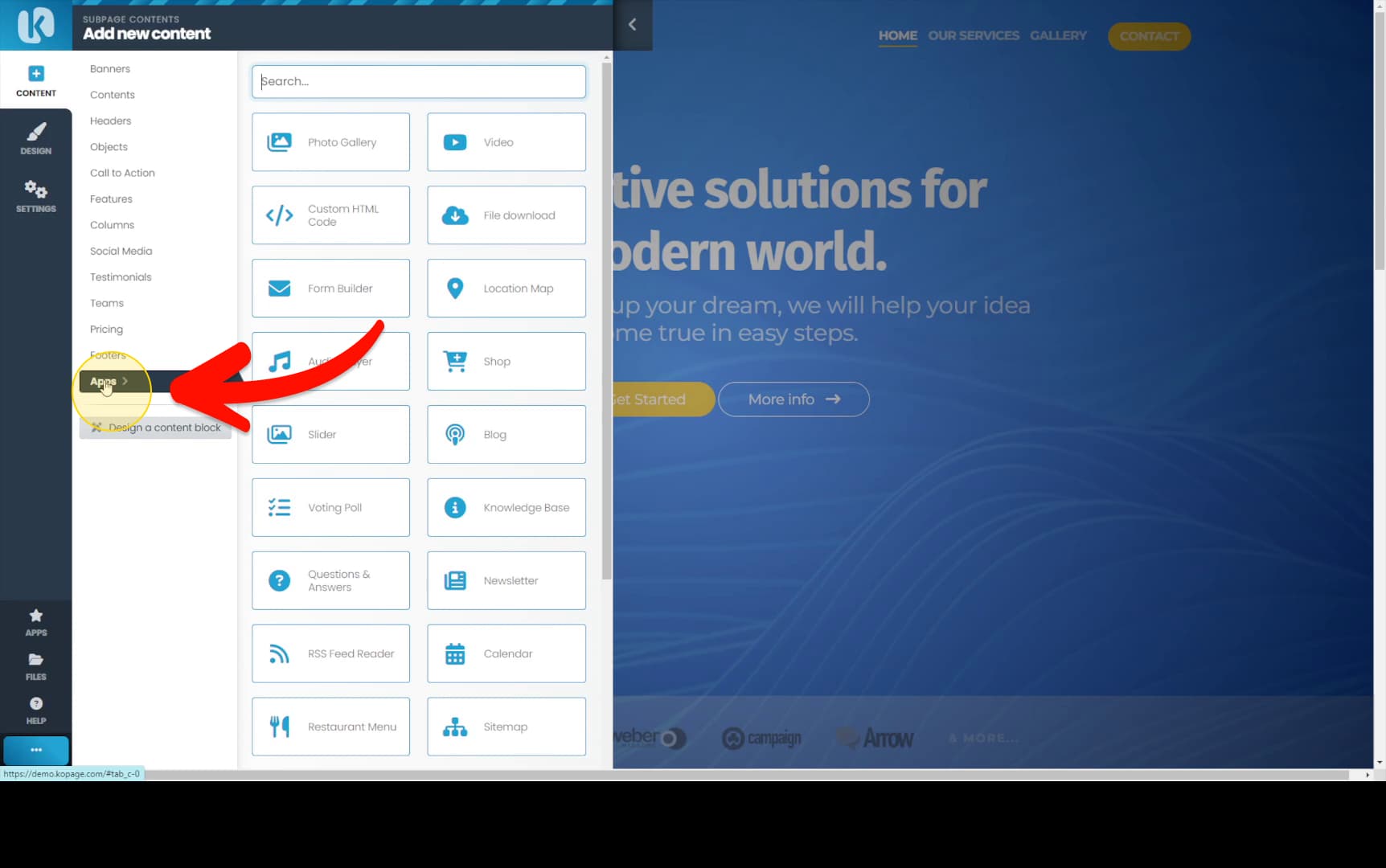Add a Shop app
The image size is (1386, 868).
click(506, 362)
